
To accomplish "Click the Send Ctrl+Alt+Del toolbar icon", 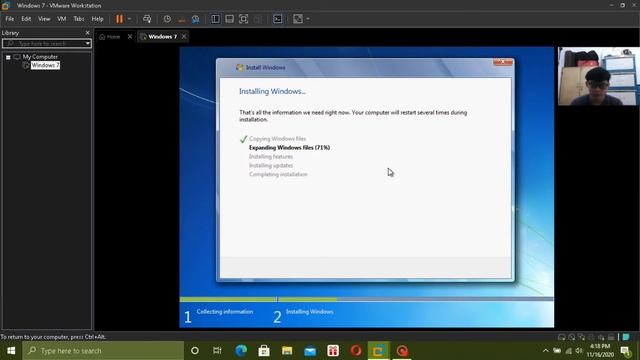I will pyautogui.click(x=147, y=19).
